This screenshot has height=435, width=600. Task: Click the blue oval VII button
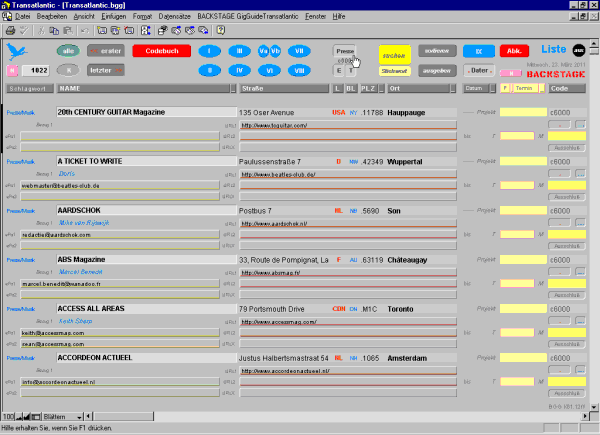coord(299,51)
